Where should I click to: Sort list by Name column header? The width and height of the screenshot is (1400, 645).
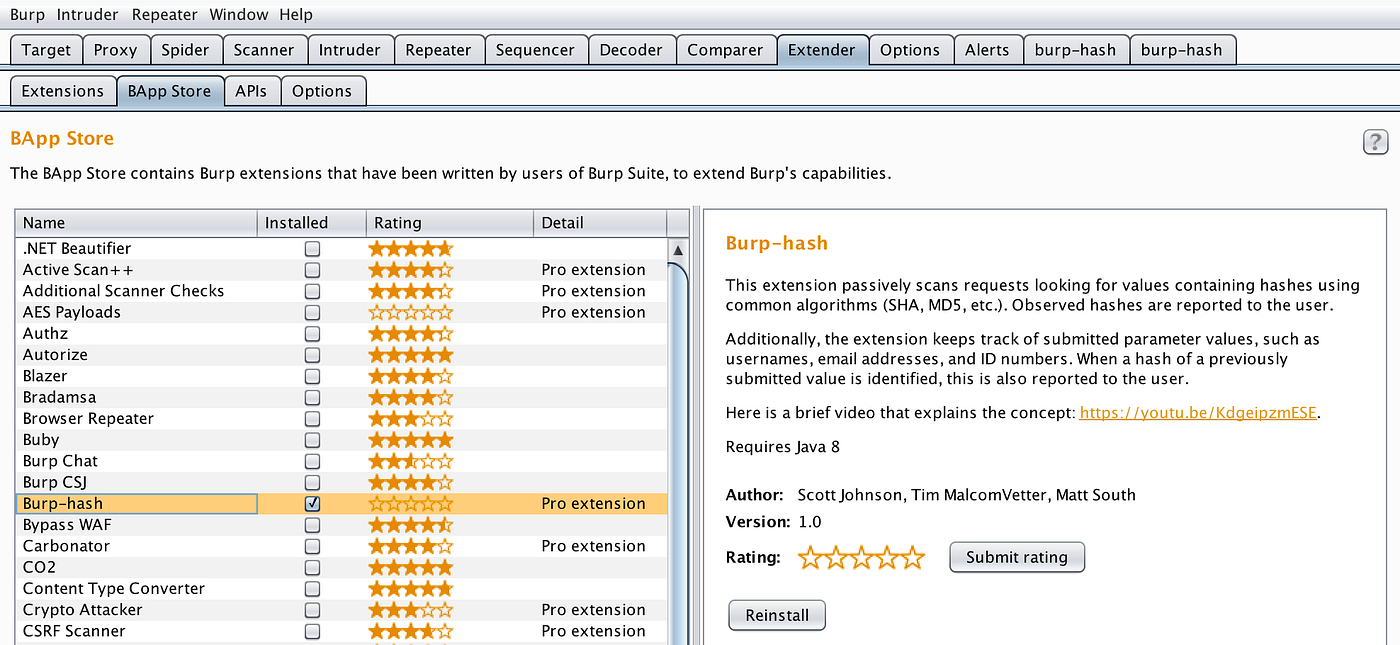pos(136,223)
